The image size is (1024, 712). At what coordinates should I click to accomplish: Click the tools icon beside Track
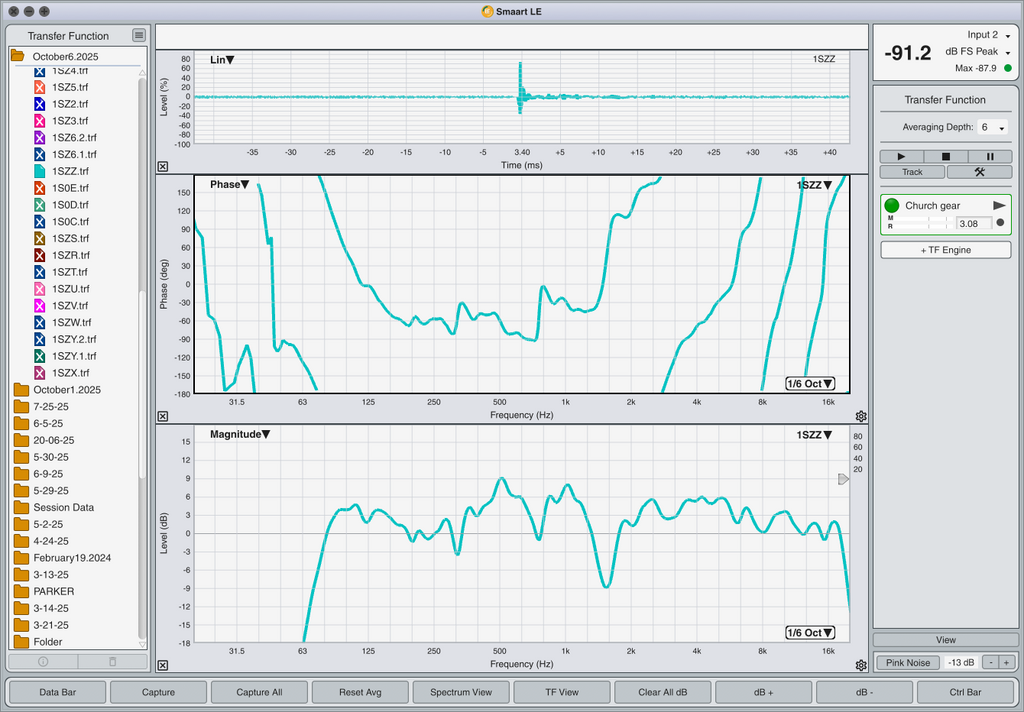(979, 172)
